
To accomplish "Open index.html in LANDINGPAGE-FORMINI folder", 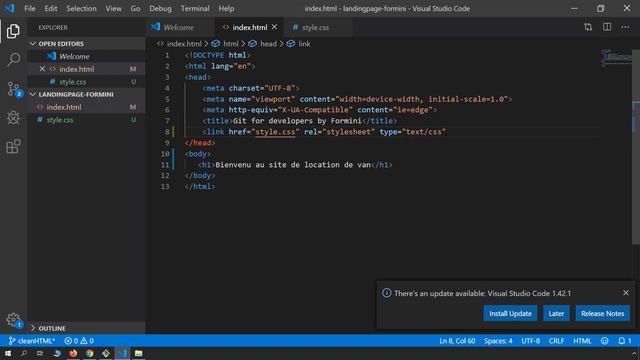I will pyautogui.click(x=87, y=107).
